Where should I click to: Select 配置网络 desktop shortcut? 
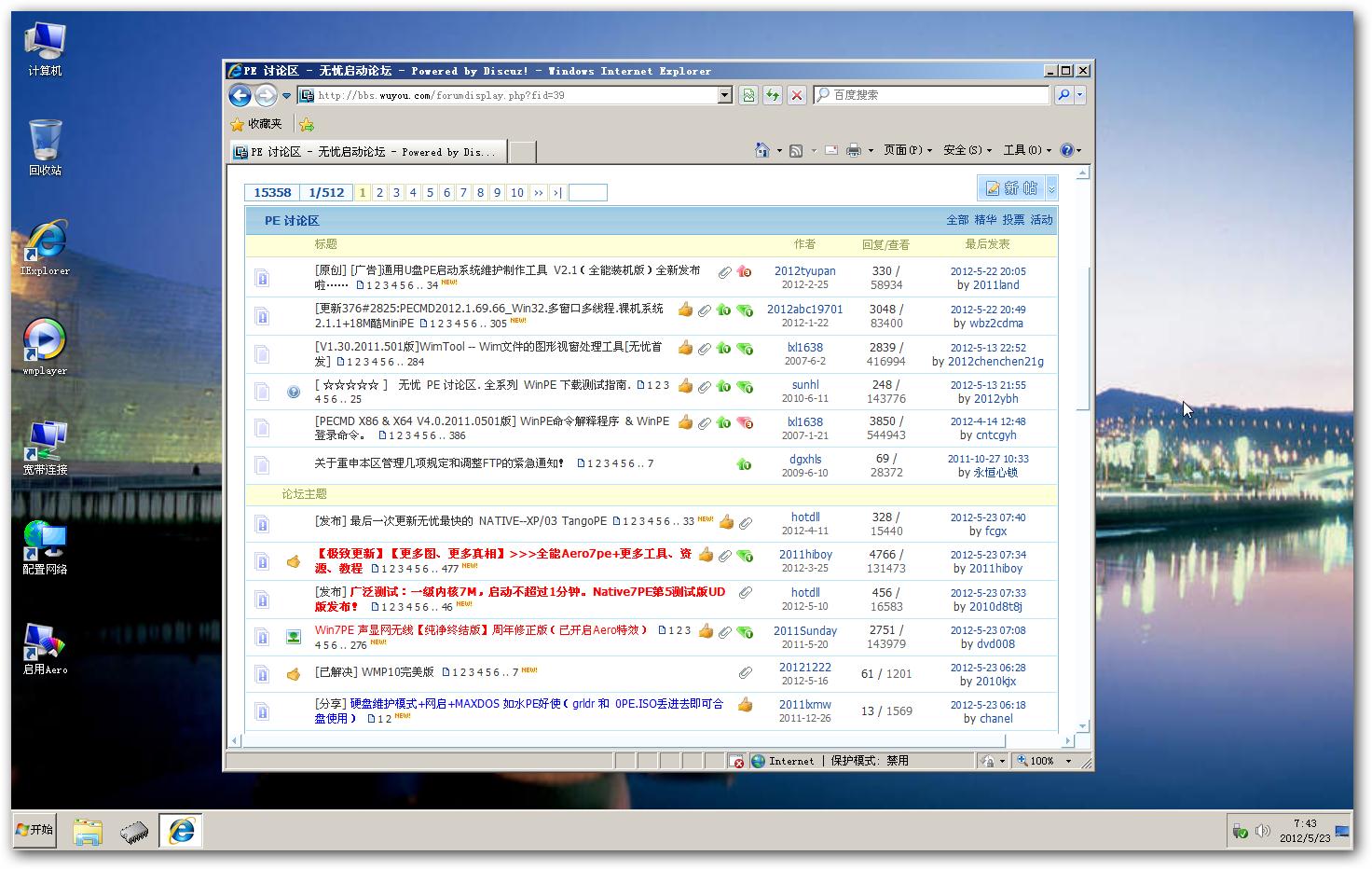tap(45, 547)
